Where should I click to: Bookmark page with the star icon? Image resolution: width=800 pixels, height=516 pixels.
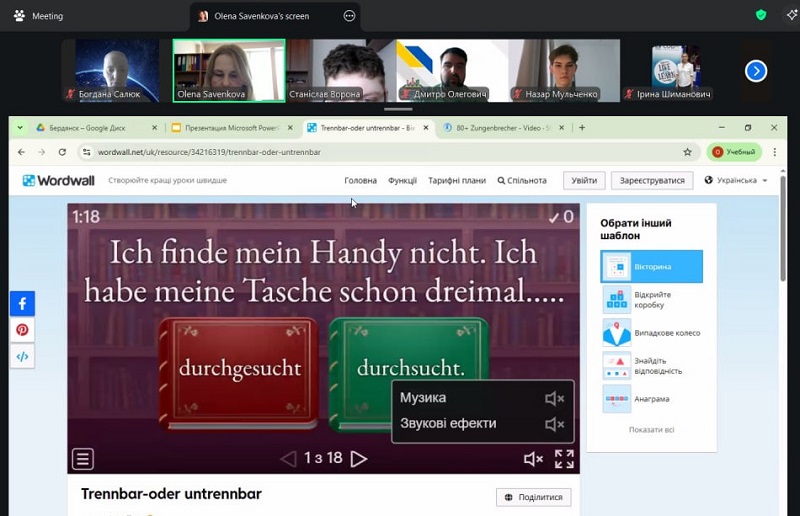[687, 152]
